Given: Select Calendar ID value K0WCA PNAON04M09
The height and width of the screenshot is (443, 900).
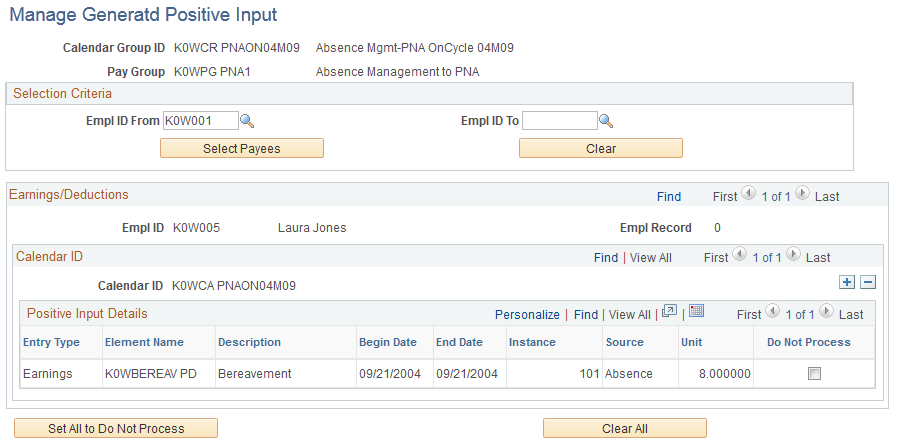Looking at the screenshot, I should [x=234, y=286].
